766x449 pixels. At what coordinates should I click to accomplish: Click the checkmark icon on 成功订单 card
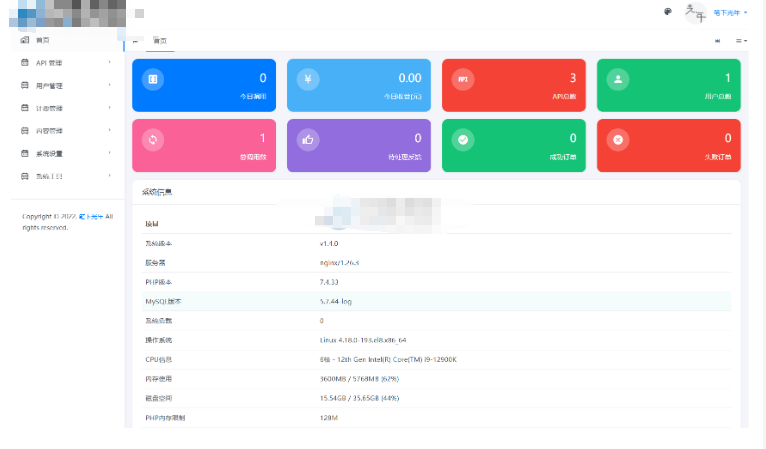(463, 140)
